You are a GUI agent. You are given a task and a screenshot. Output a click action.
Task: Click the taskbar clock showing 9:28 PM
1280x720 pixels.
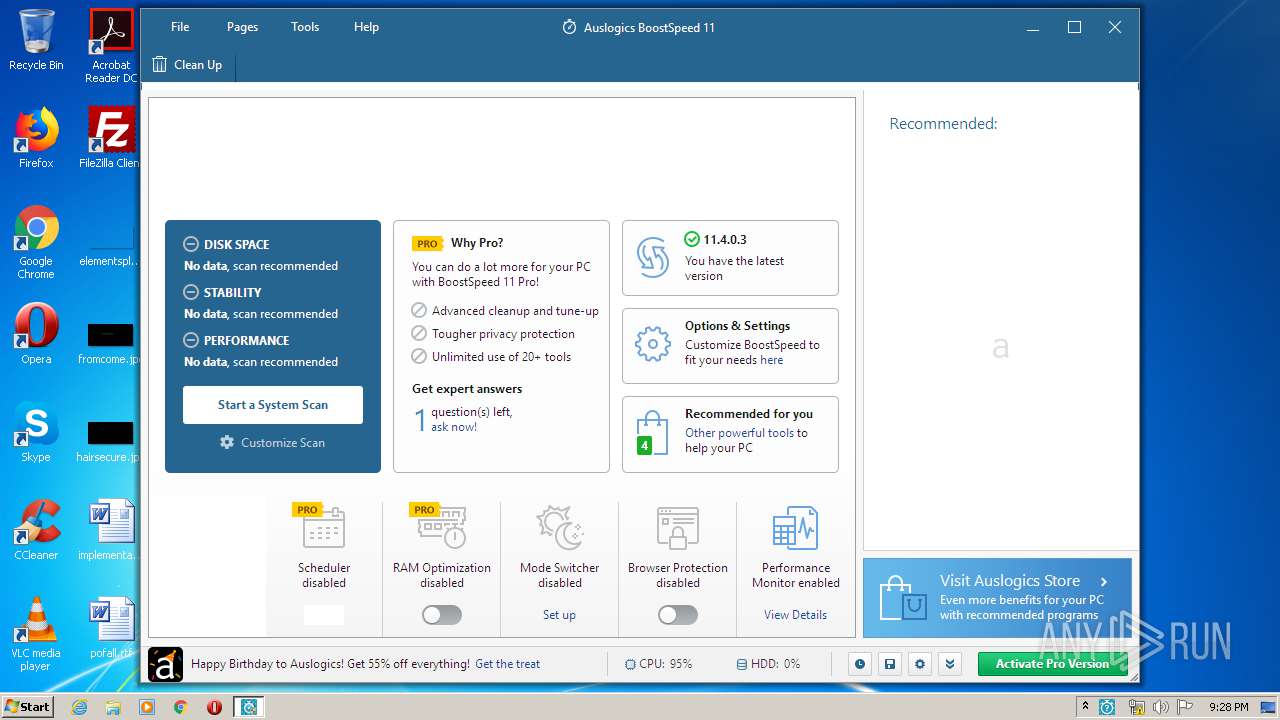click(1228, 707)
